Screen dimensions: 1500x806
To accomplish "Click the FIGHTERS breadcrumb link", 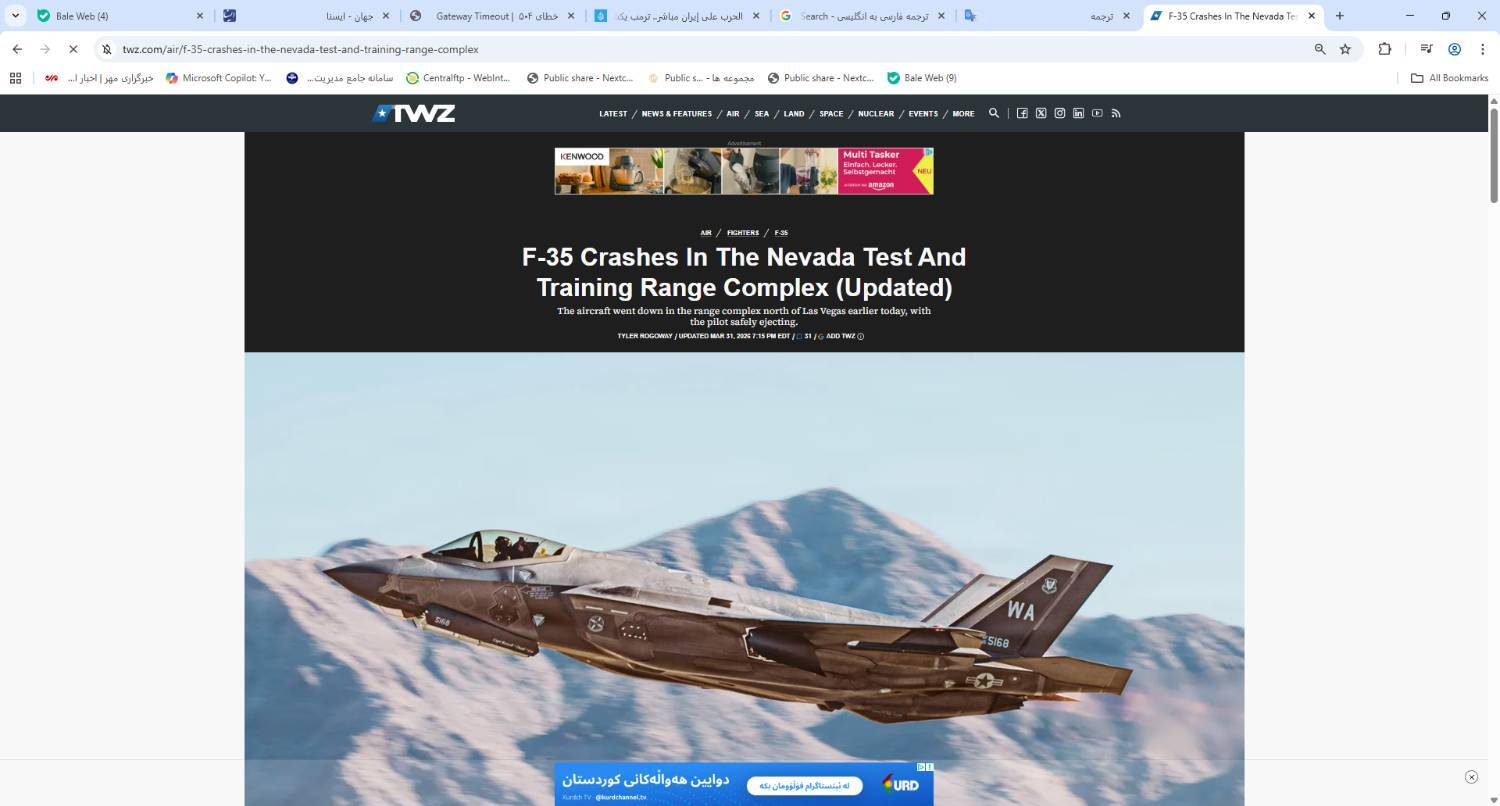I will (x=743, y=233).
